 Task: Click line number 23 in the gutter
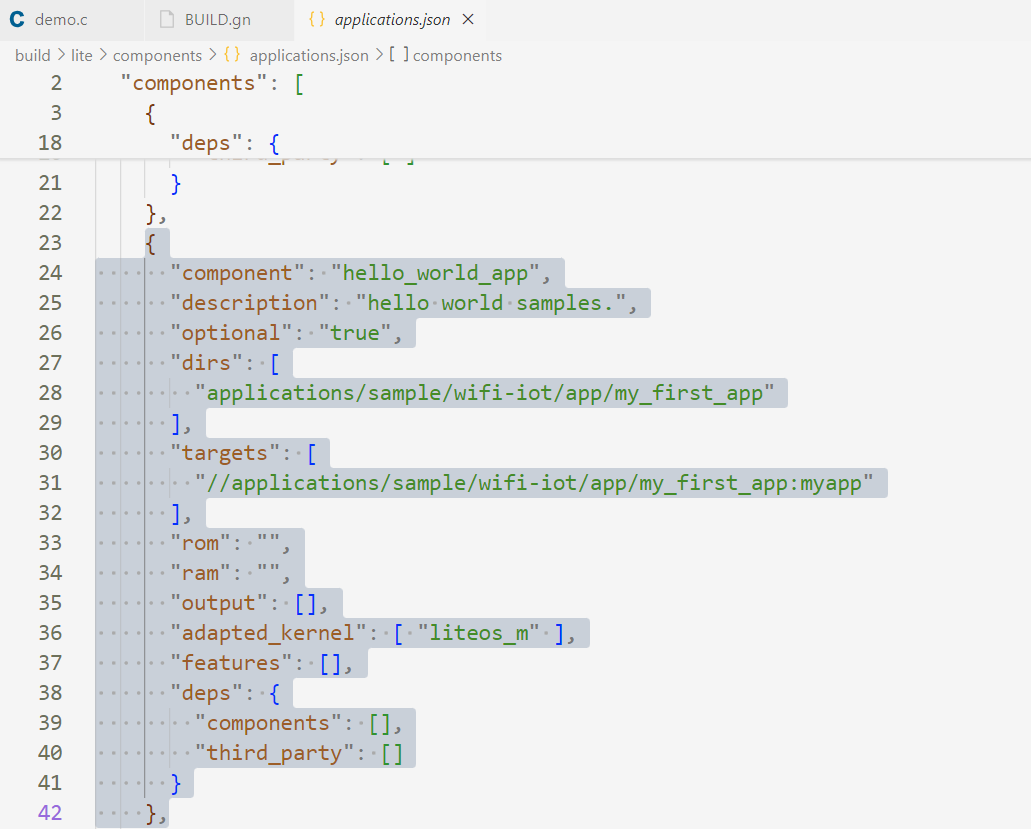50,243
